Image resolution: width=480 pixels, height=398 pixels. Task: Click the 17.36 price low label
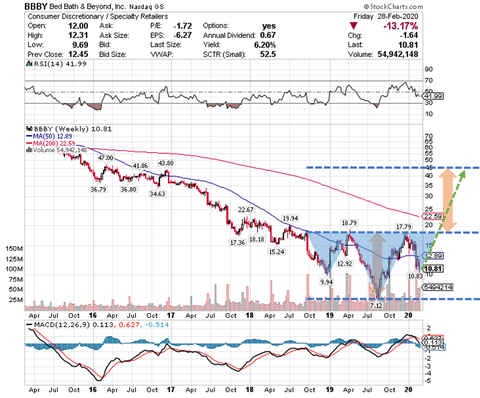click(237, 243)
